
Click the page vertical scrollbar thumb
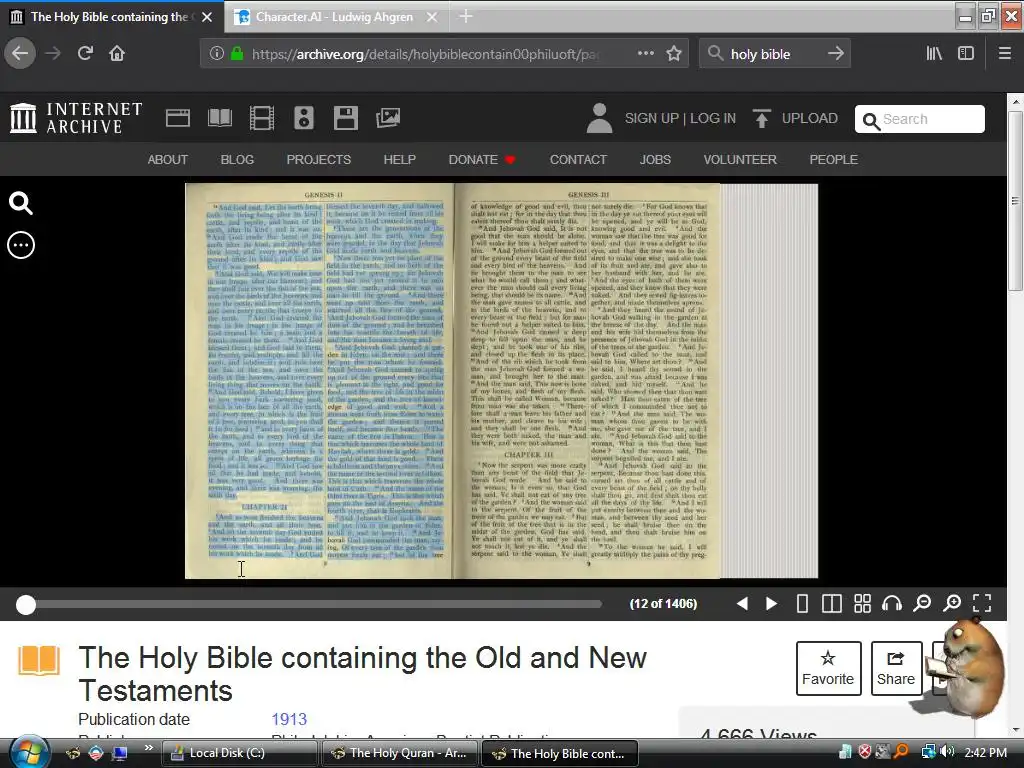pos(1015,200)
